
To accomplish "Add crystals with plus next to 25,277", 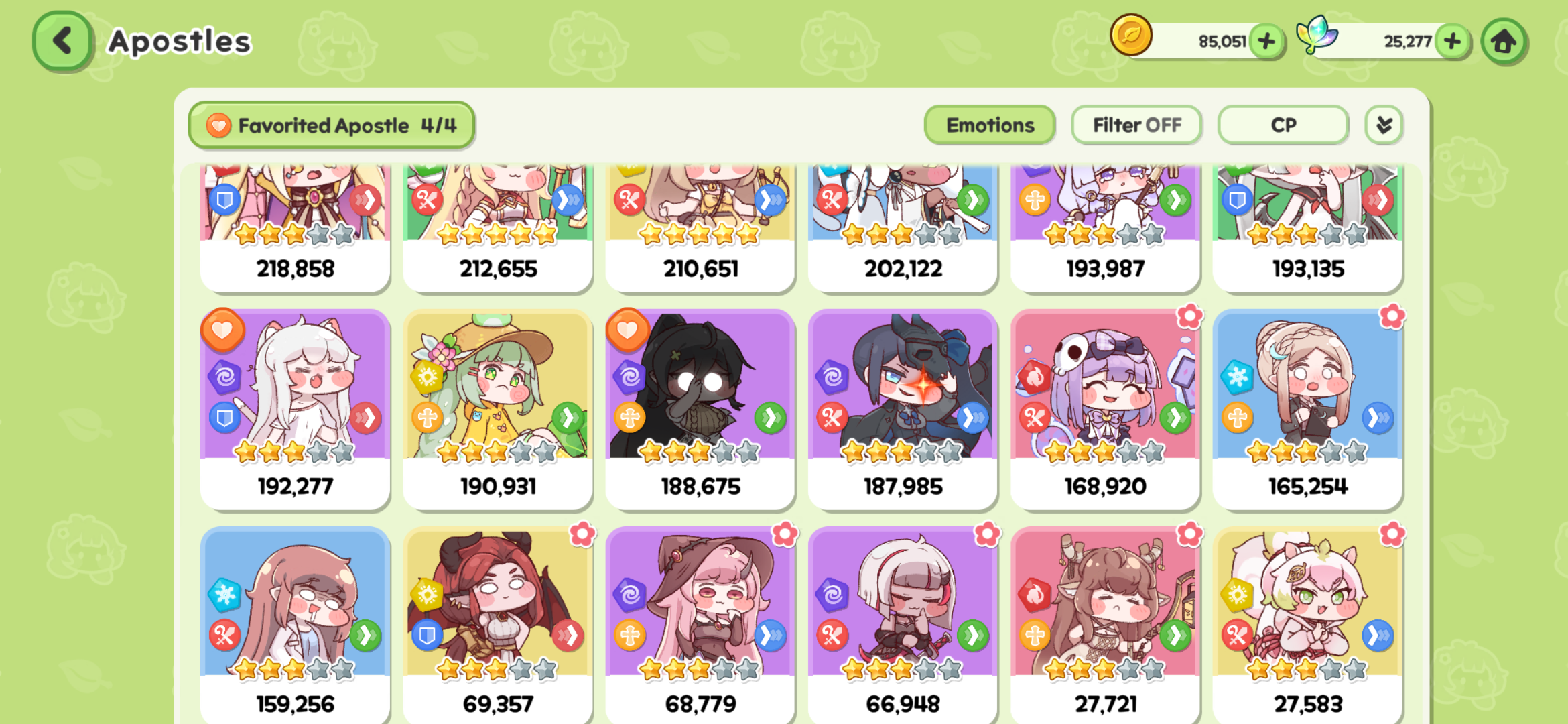I will 1452,42.
